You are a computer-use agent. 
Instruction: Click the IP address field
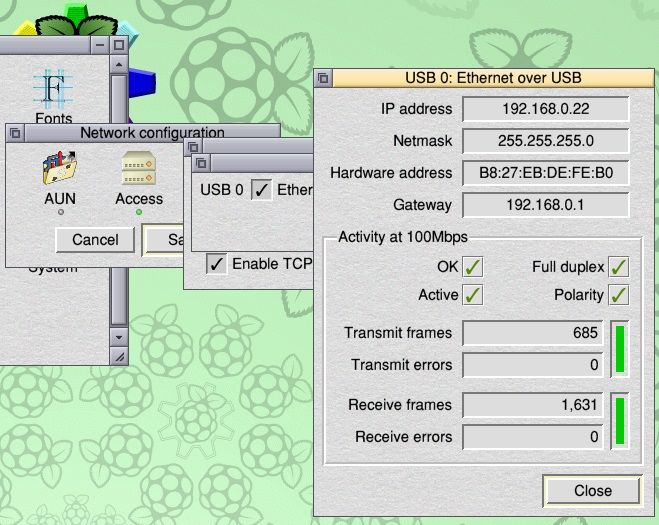[545, 109]
